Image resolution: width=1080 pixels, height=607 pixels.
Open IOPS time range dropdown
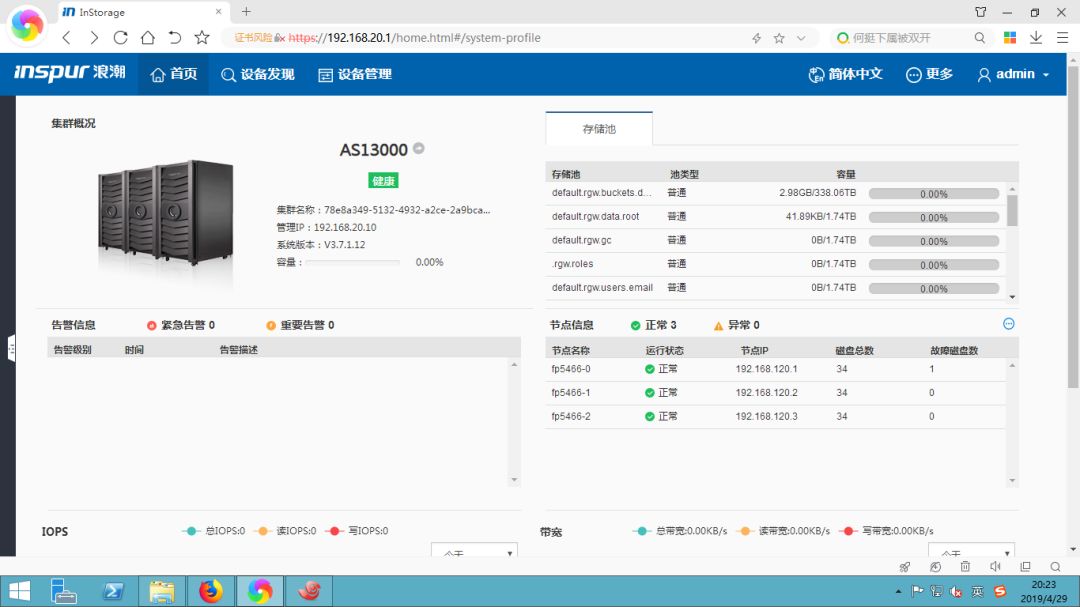coord(474,551)
